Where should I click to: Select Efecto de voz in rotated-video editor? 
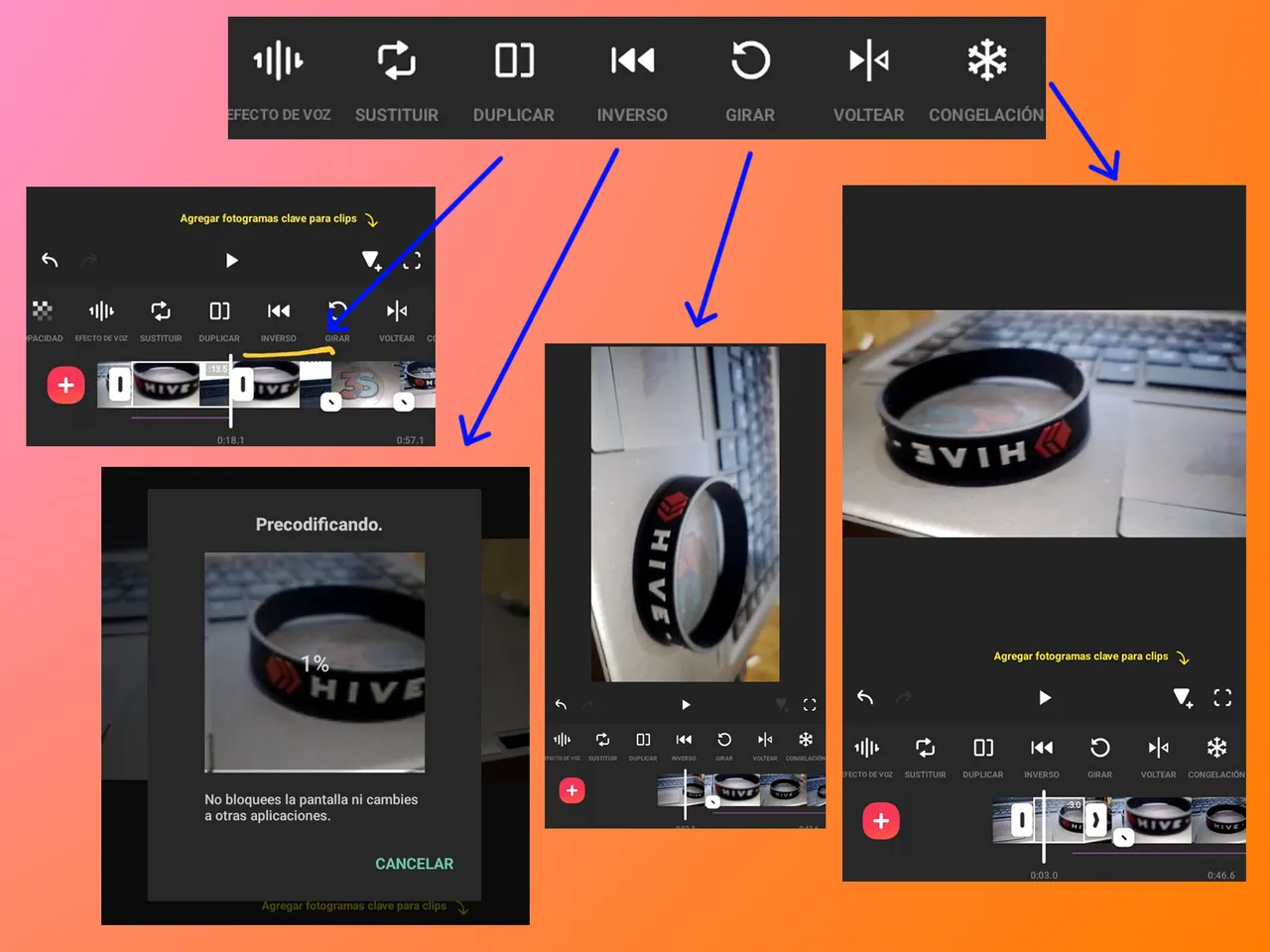563,747
